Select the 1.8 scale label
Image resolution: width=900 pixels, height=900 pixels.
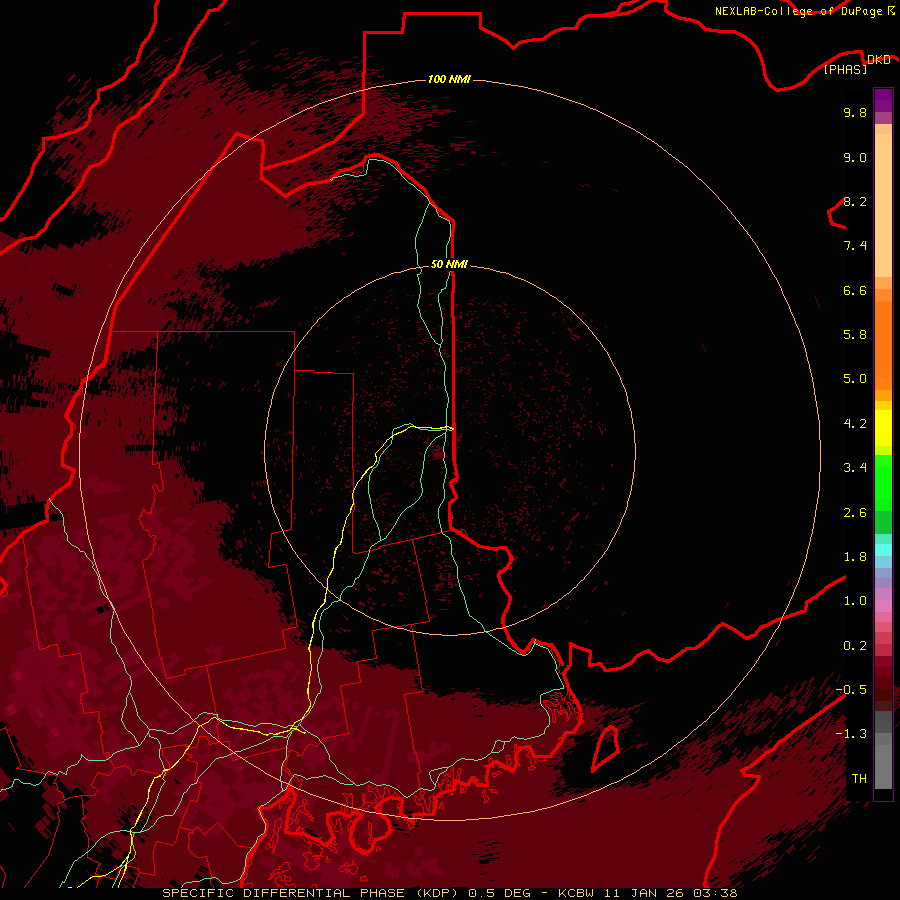pyautogui.click(x=855, y=557)
